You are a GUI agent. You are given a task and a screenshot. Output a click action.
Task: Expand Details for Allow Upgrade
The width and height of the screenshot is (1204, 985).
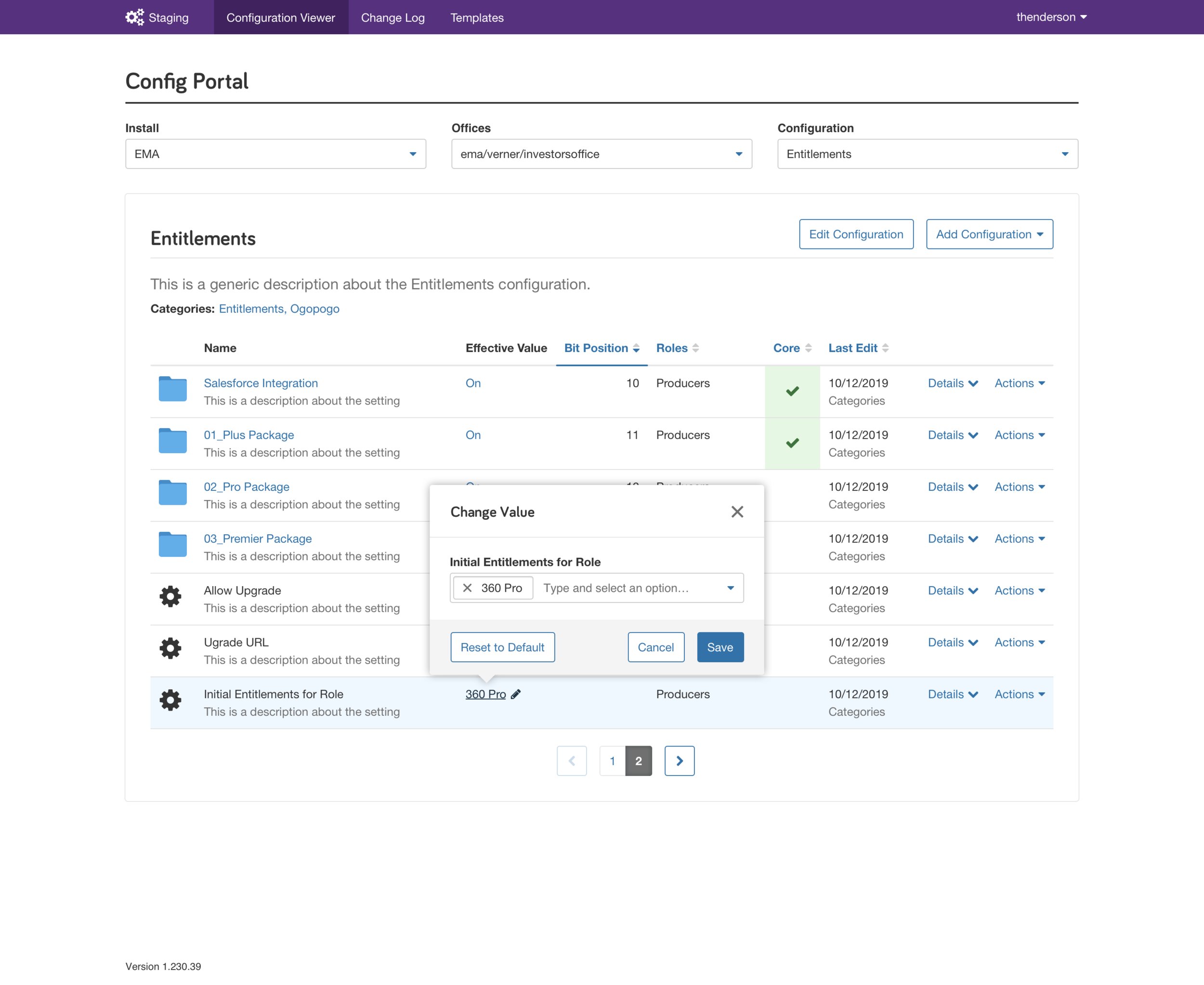[953, 591]
